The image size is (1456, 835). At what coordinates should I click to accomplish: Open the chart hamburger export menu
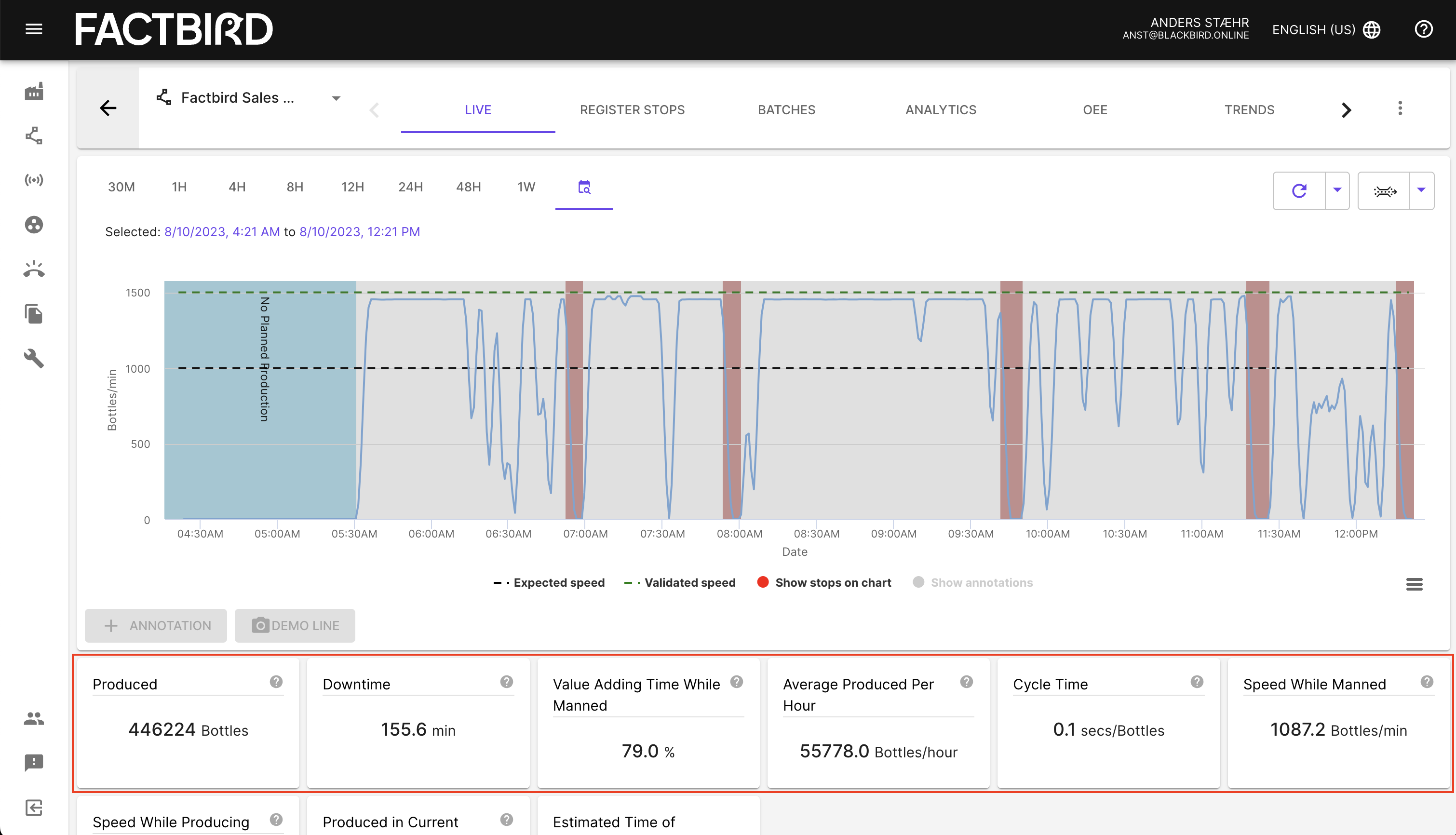coord(1414,584)
